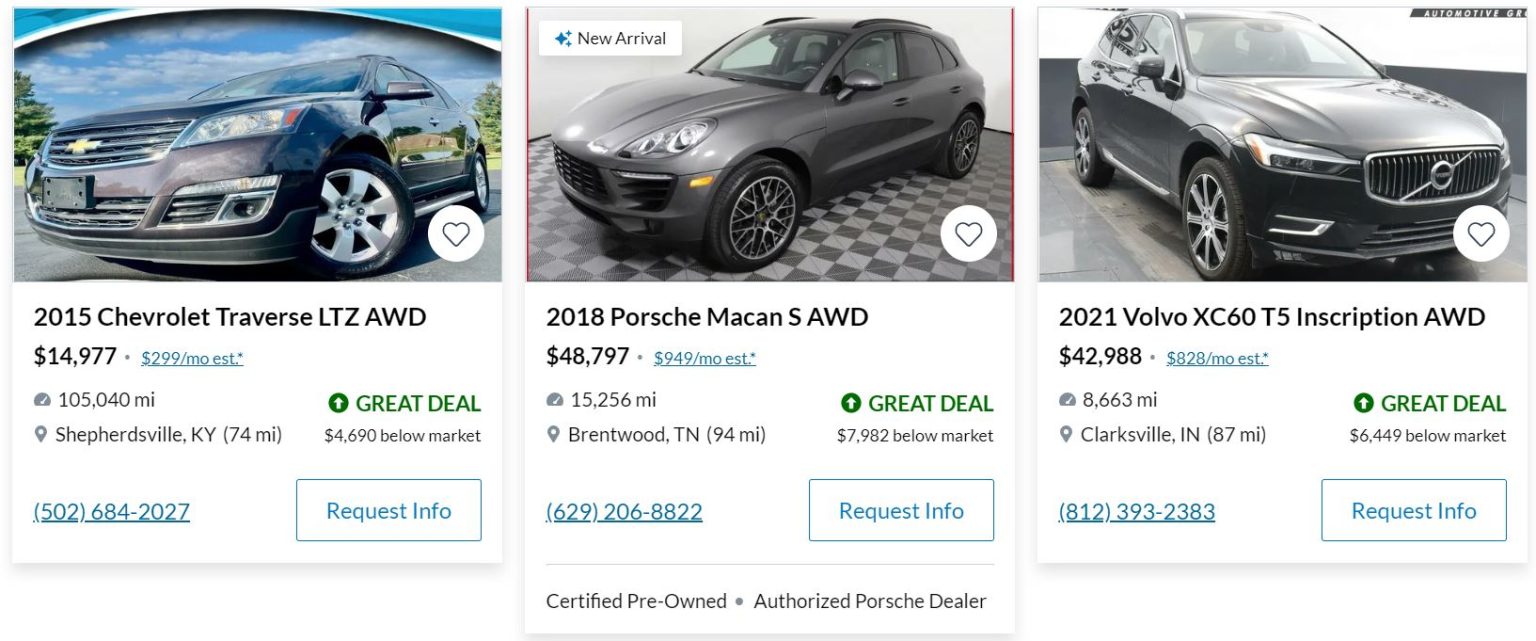Open the $949/mo est. payment link

(704, 358)
